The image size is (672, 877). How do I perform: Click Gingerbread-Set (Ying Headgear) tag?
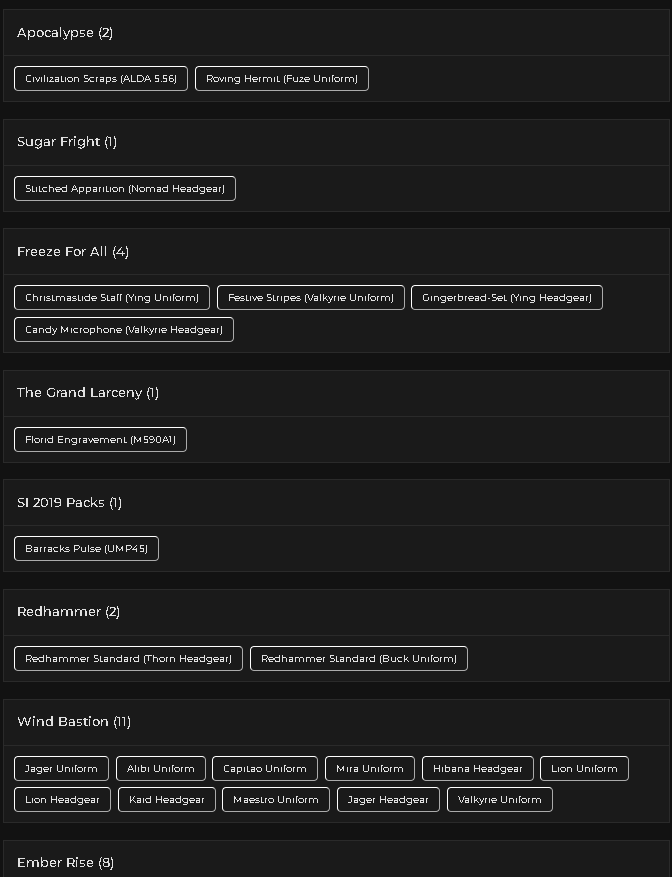(x=506, y=298)
